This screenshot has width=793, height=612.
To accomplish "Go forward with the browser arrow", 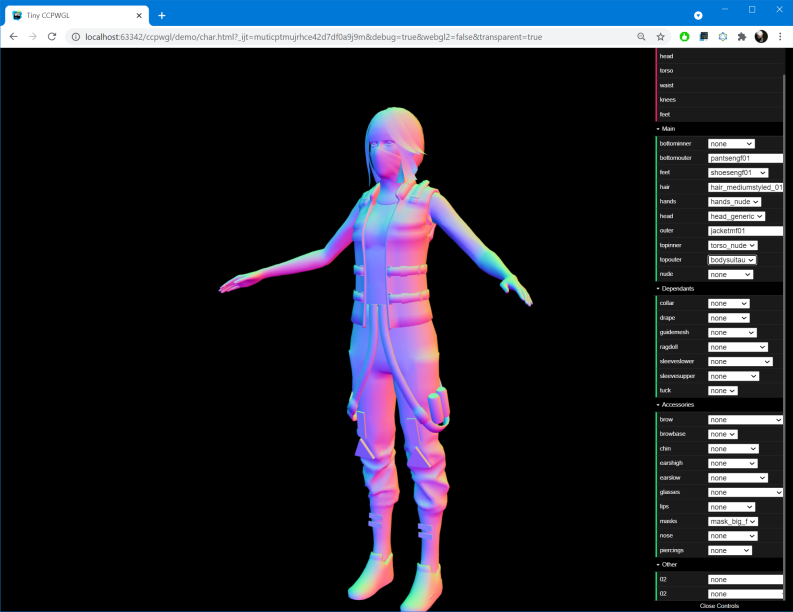I will pyautogui.click(x=33, y=37).
